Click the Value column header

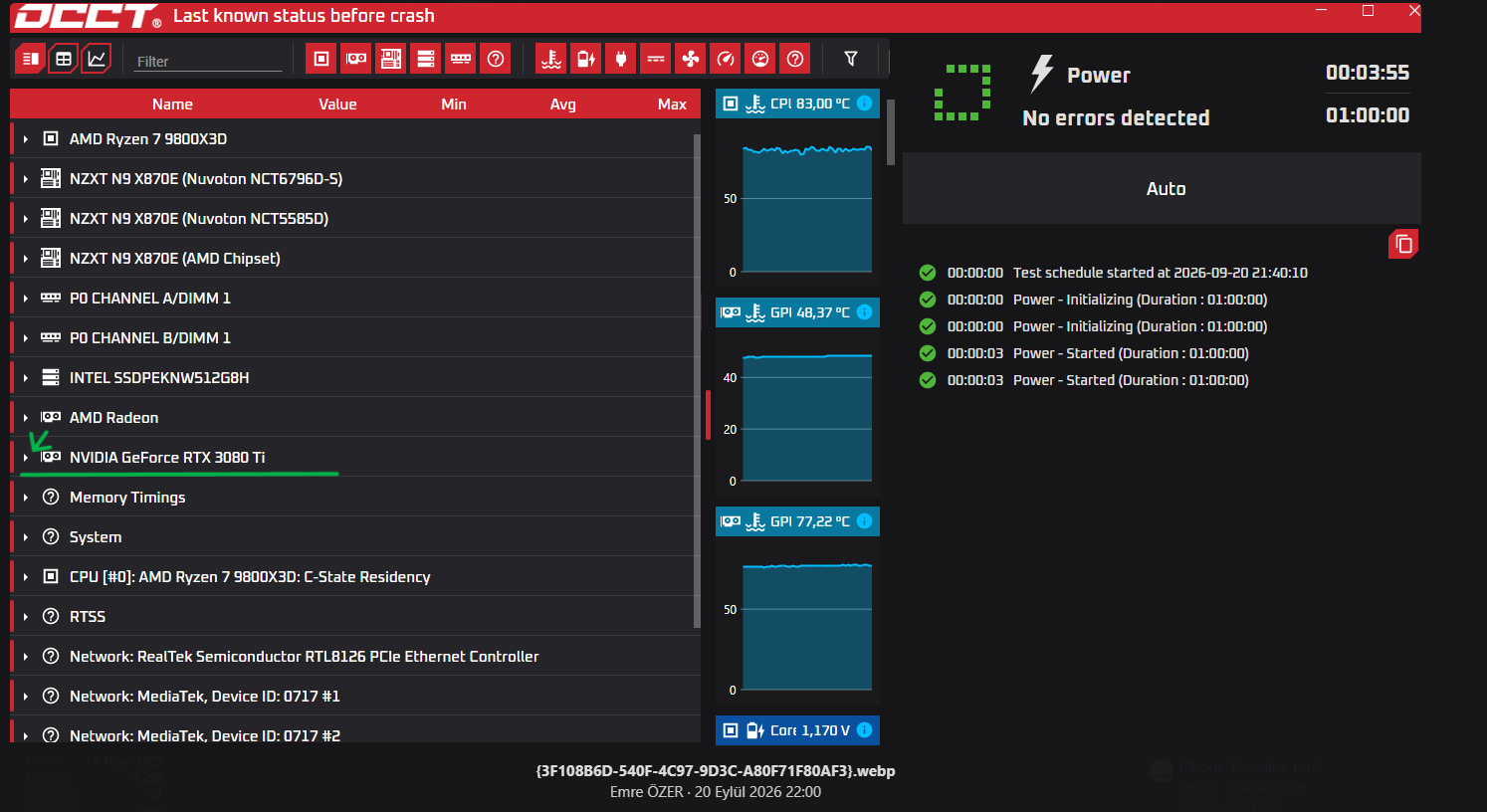(337, 104)
